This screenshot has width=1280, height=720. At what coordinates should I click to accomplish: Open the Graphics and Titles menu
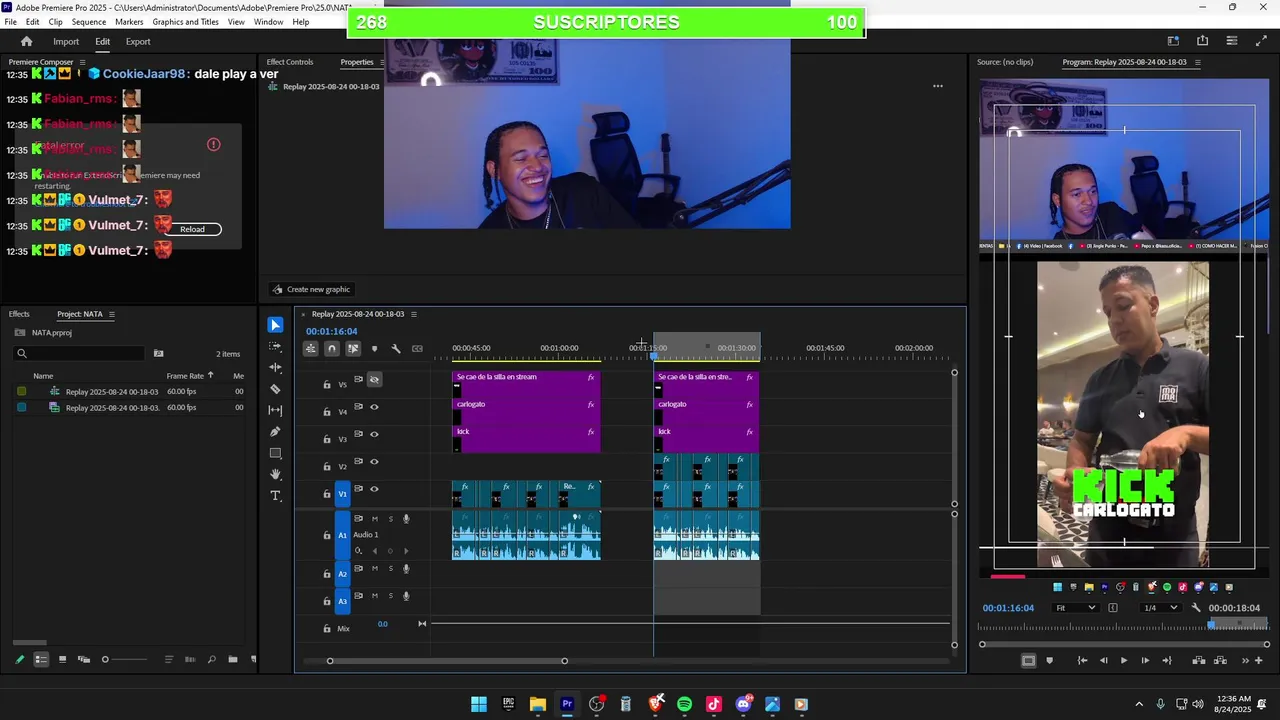tap(186, 22)
